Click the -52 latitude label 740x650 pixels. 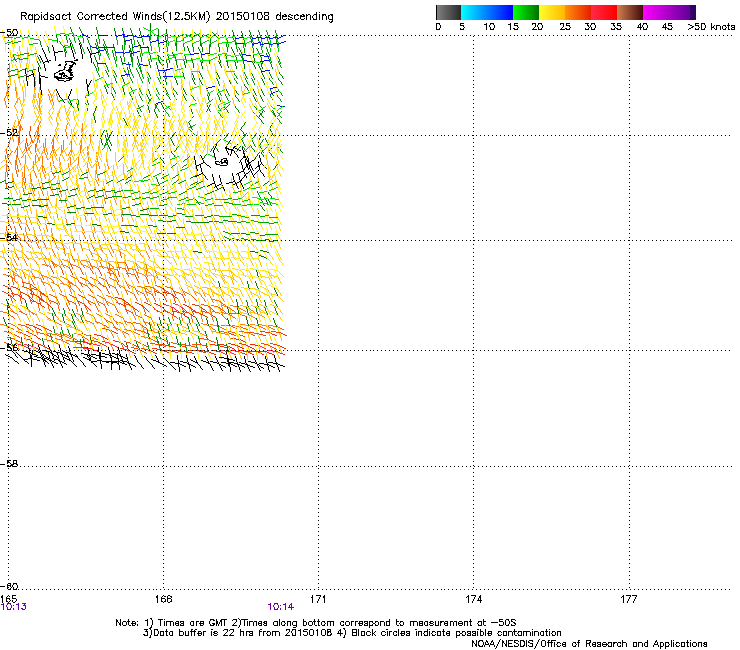click(x=10, y=133)
